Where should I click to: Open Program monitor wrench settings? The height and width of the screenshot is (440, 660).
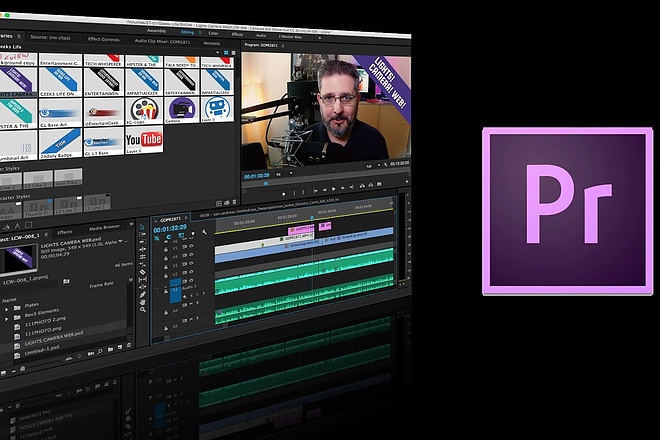385,165
